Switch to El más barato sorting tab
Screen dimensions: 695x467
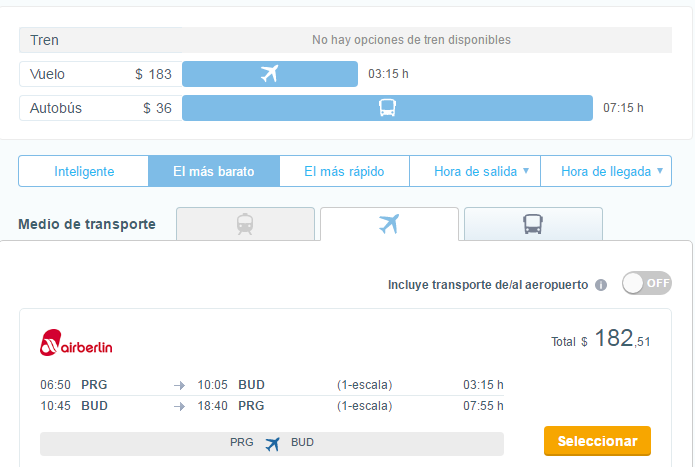point(213,171)
